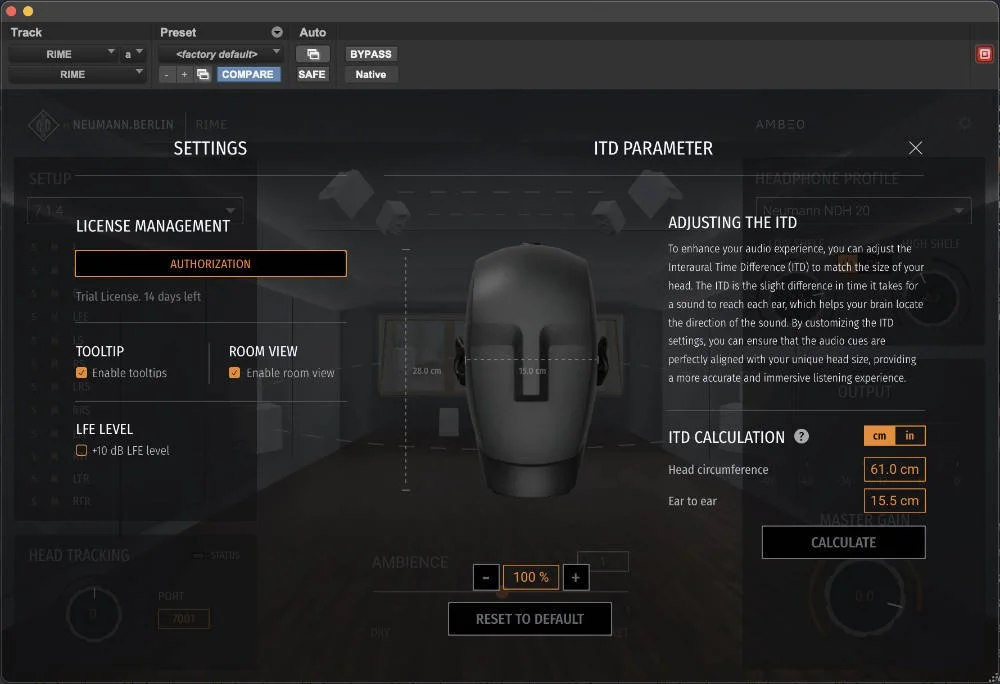Open the RIME track selector dropdown
The image size is (1000, 684).
pyautogui.click(x=63, y=54)
